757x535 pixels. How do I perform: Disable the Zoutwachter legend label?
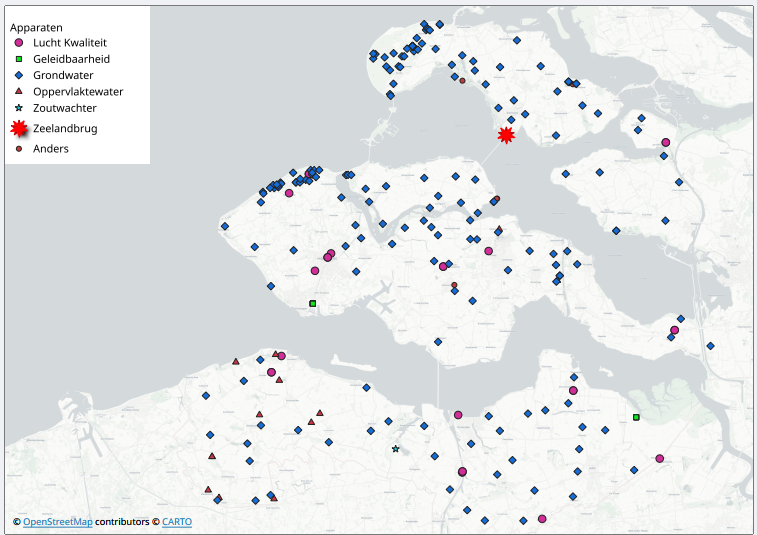click(x=65, y=107)
